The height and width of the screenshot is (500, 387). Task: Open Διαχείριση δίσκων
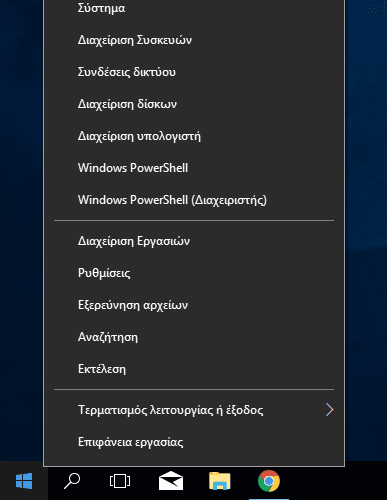(194, 104)
